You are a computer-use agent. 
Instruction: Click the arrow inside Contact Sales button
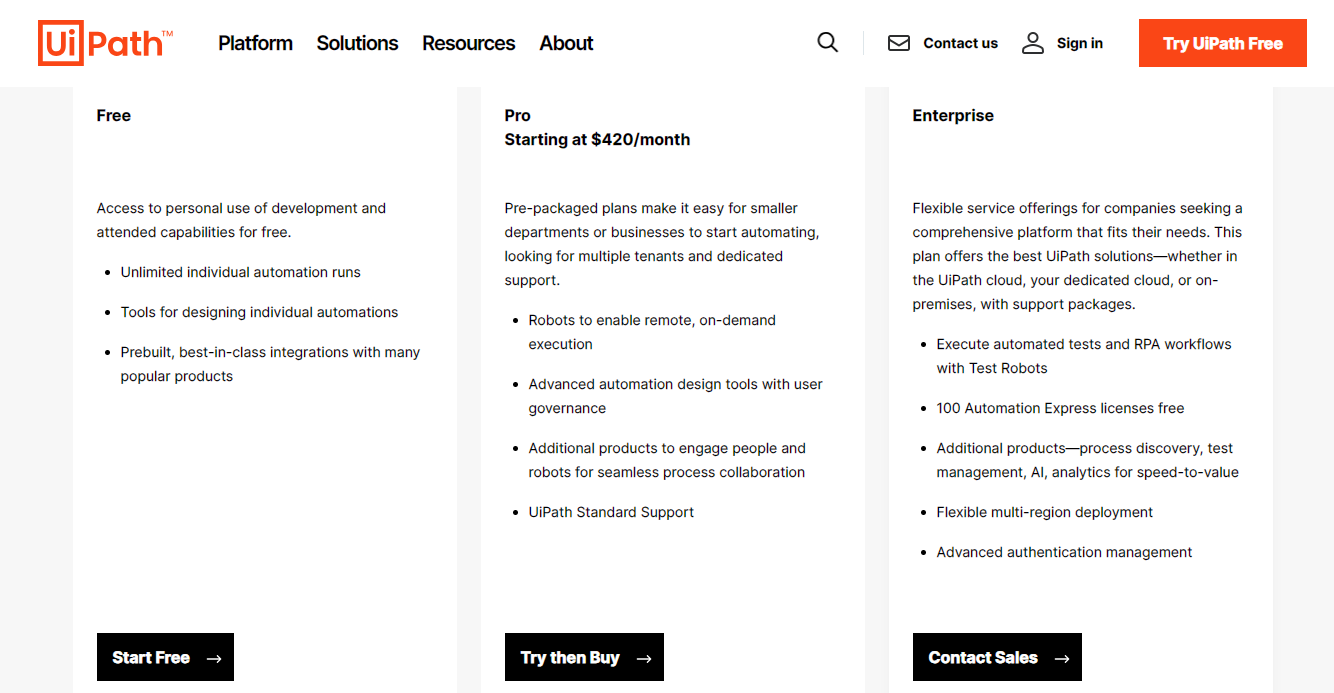[1062, 658]
